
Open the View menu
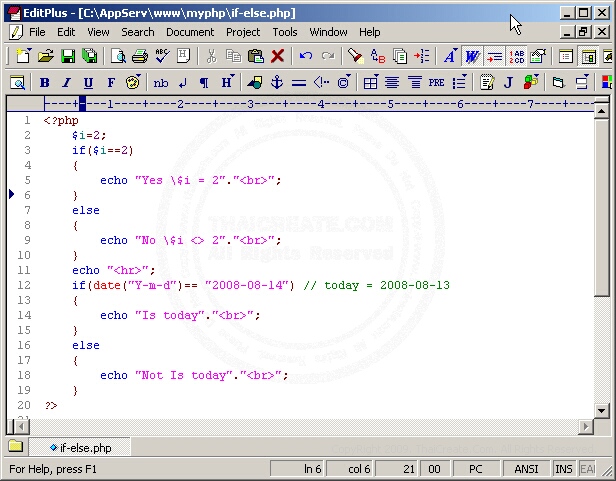pos(98,32)
